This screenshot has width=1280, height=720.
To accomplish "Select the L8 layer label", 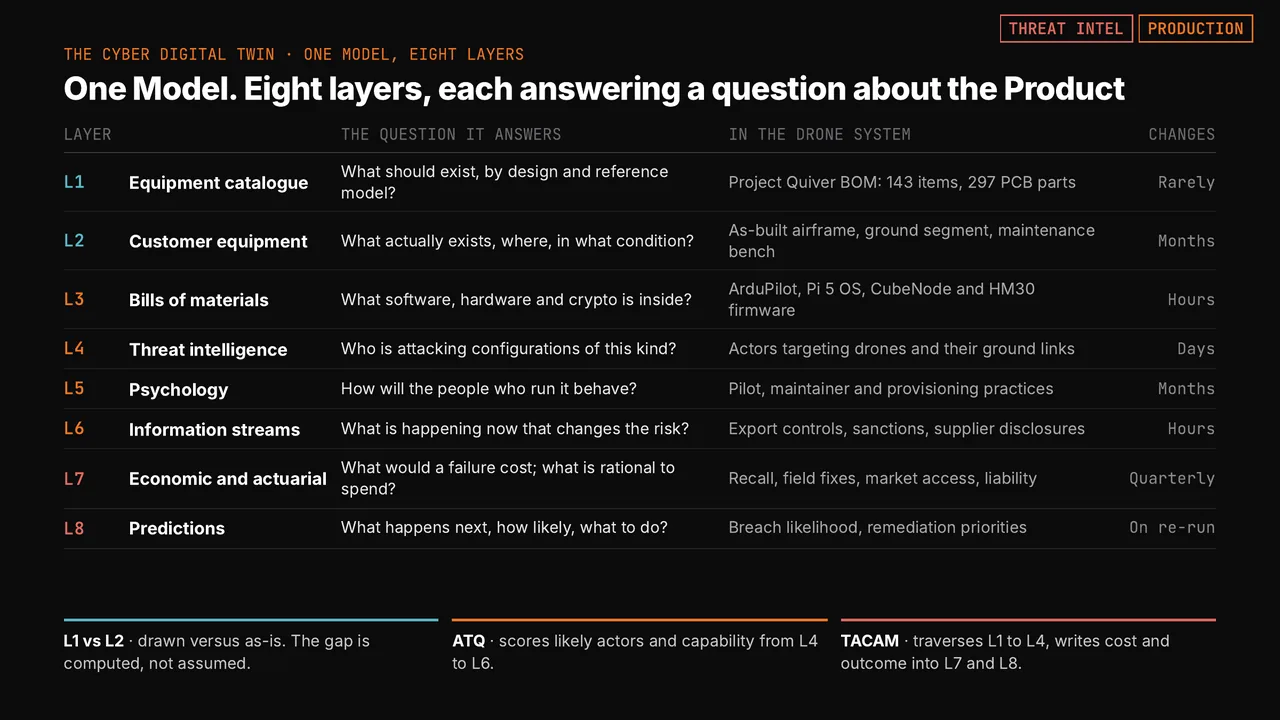I will tap(74, 528).
